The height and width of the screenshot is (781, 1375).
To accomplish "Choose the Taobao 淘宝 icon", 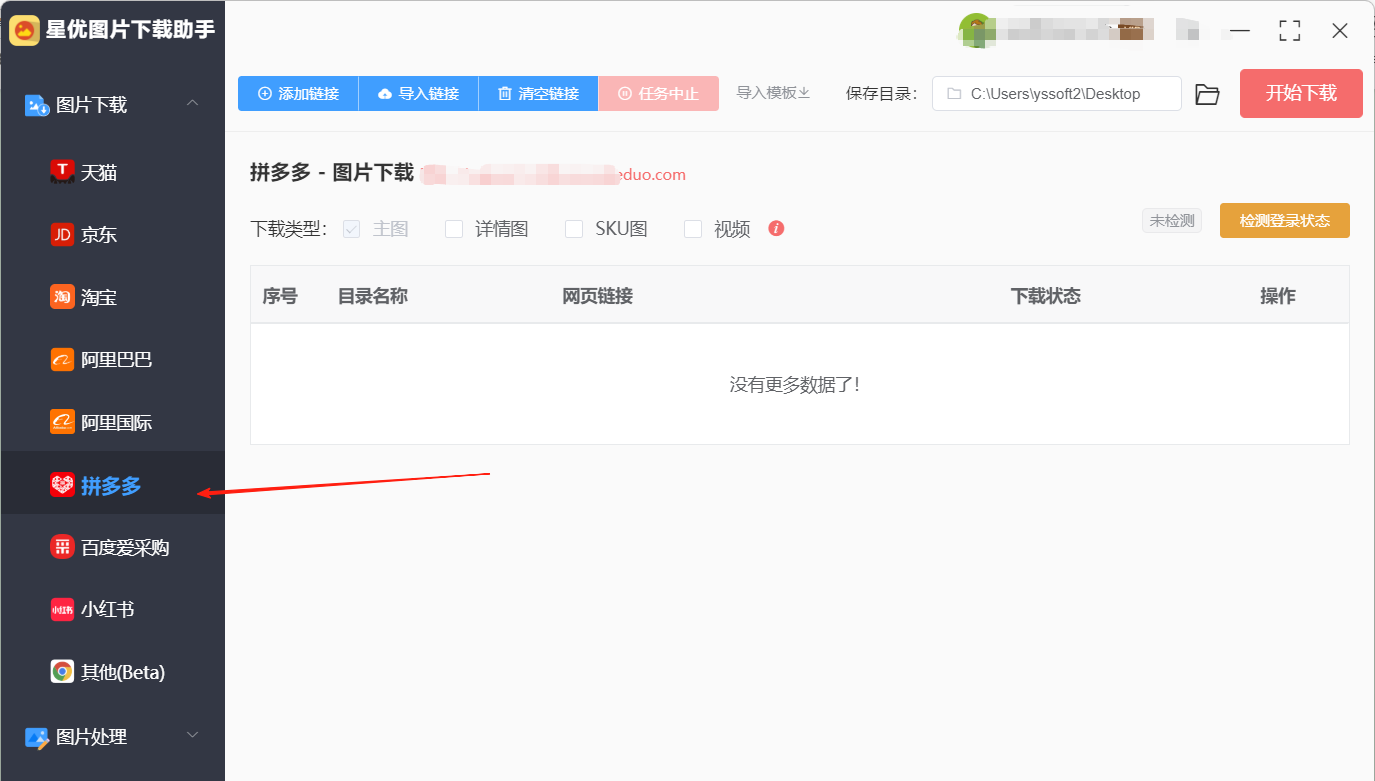I will pyautogui.click(x=62, y=297).
